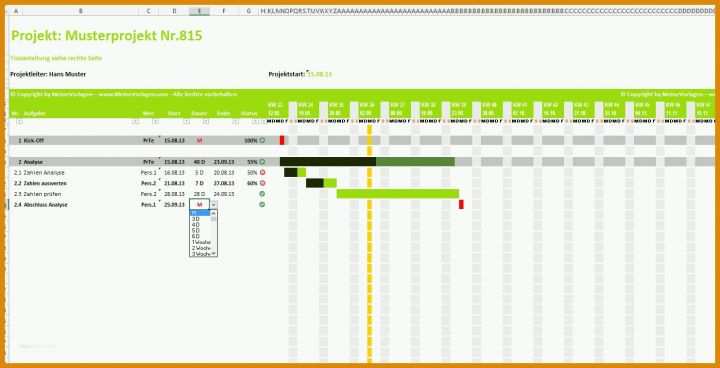Click Kick-Off start date 15.08.13
720x368 pixels.
click(174, 140)
